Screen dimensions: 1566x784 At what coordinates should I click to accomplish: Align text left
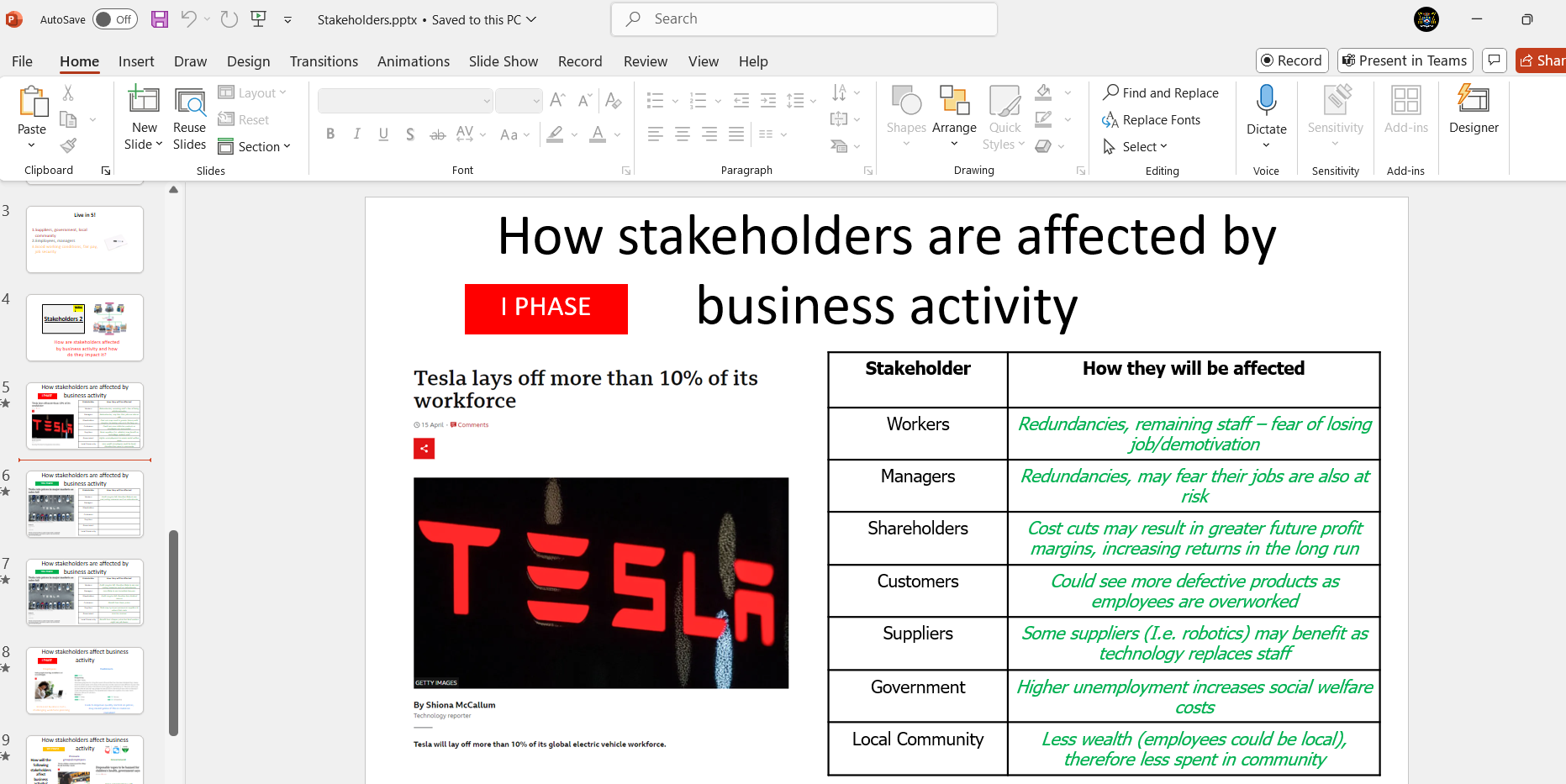pos(656,134)
